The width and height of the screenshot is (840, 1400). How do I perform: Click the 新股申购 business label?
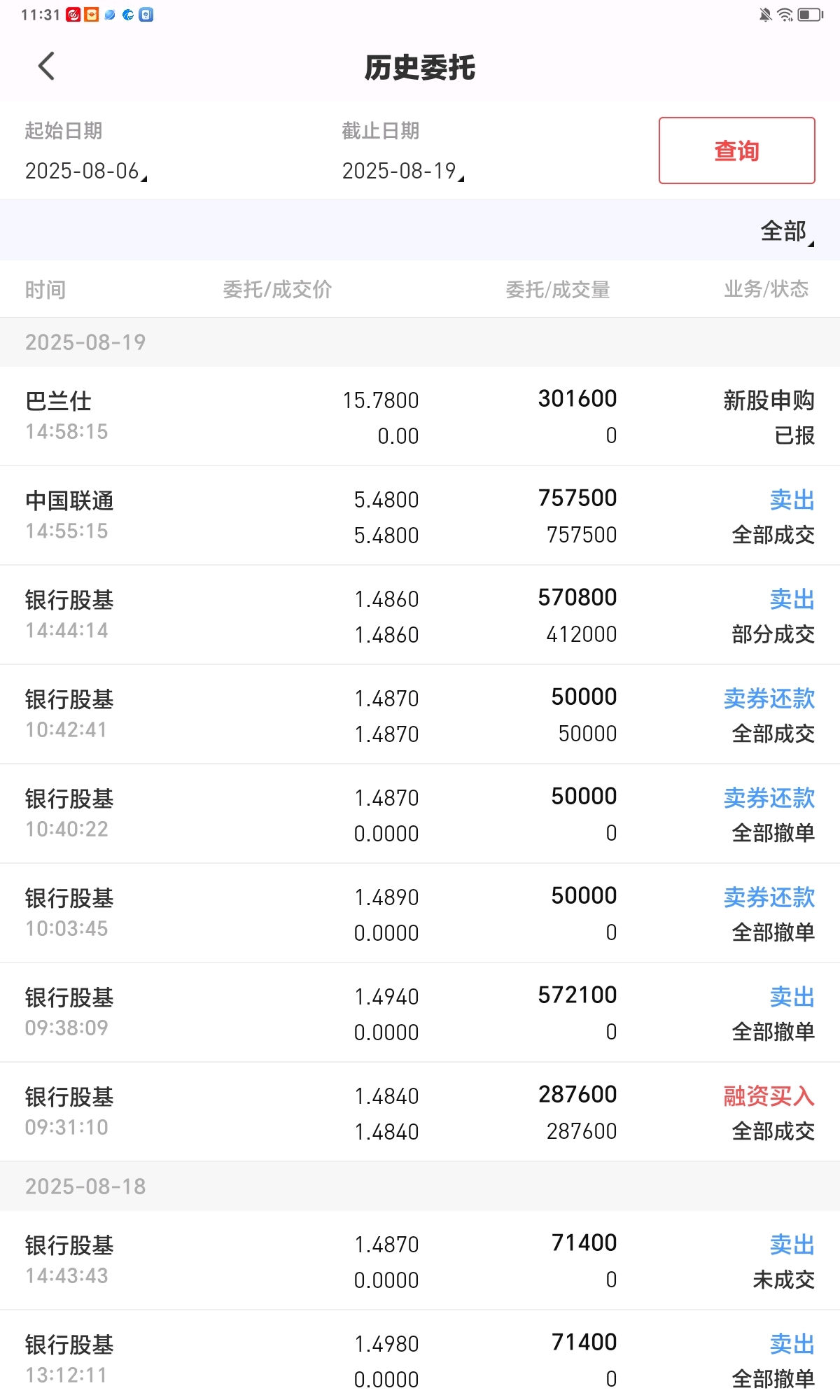tap(769, 400)
